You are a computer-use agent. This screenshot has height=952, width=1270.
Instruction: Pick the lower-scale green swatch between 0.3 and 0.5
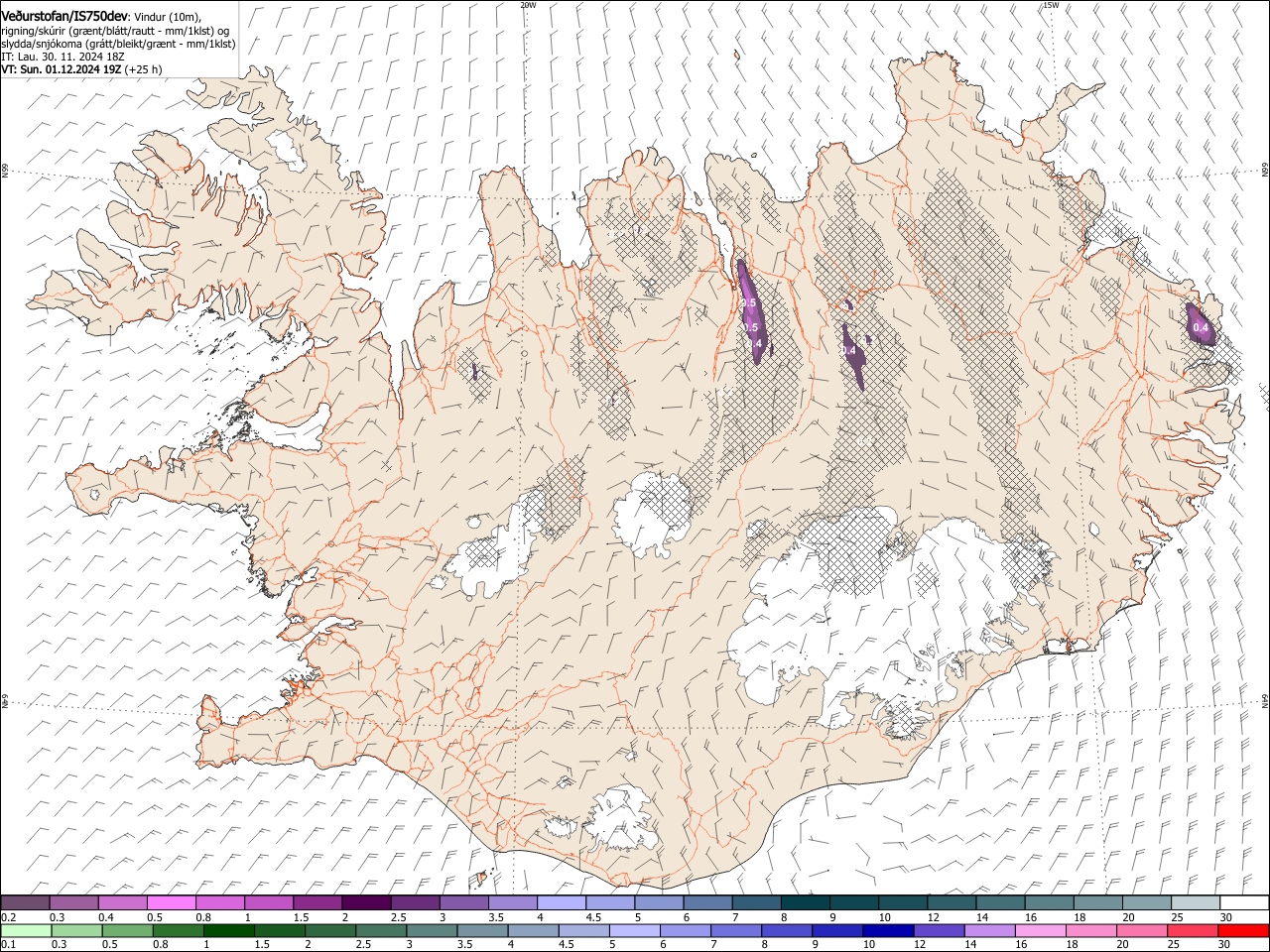point(74,930)
